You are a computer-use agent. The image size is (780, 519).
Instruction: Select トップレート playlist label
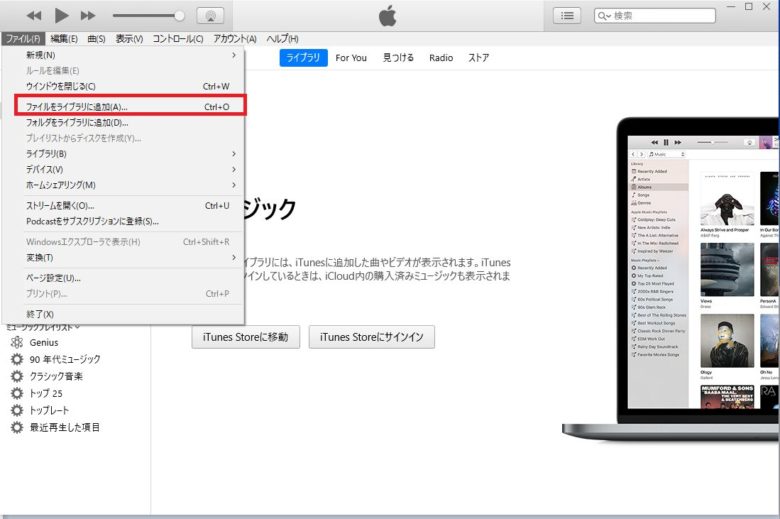[49, 410]
